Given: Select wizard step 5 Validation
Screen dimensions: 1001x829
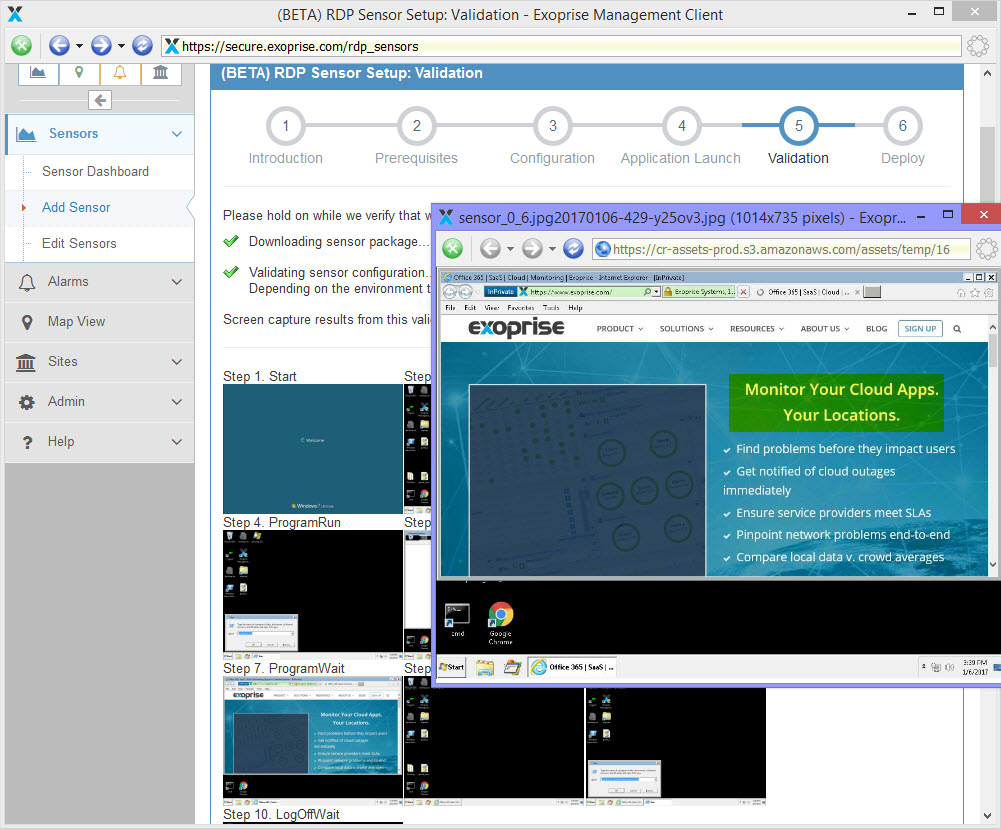Looking at the screenshot, I should [799, 126].
